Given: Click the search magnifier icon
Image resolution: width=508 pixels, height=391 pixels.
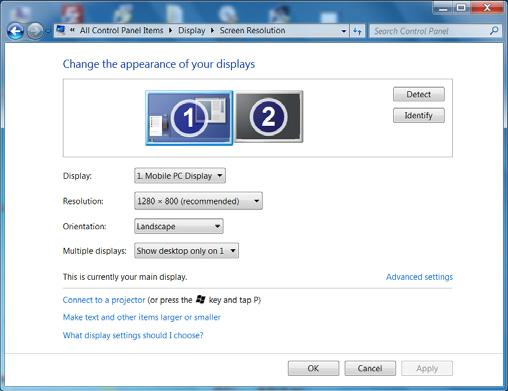Looking at the screenshot, I should pos(494,31).
